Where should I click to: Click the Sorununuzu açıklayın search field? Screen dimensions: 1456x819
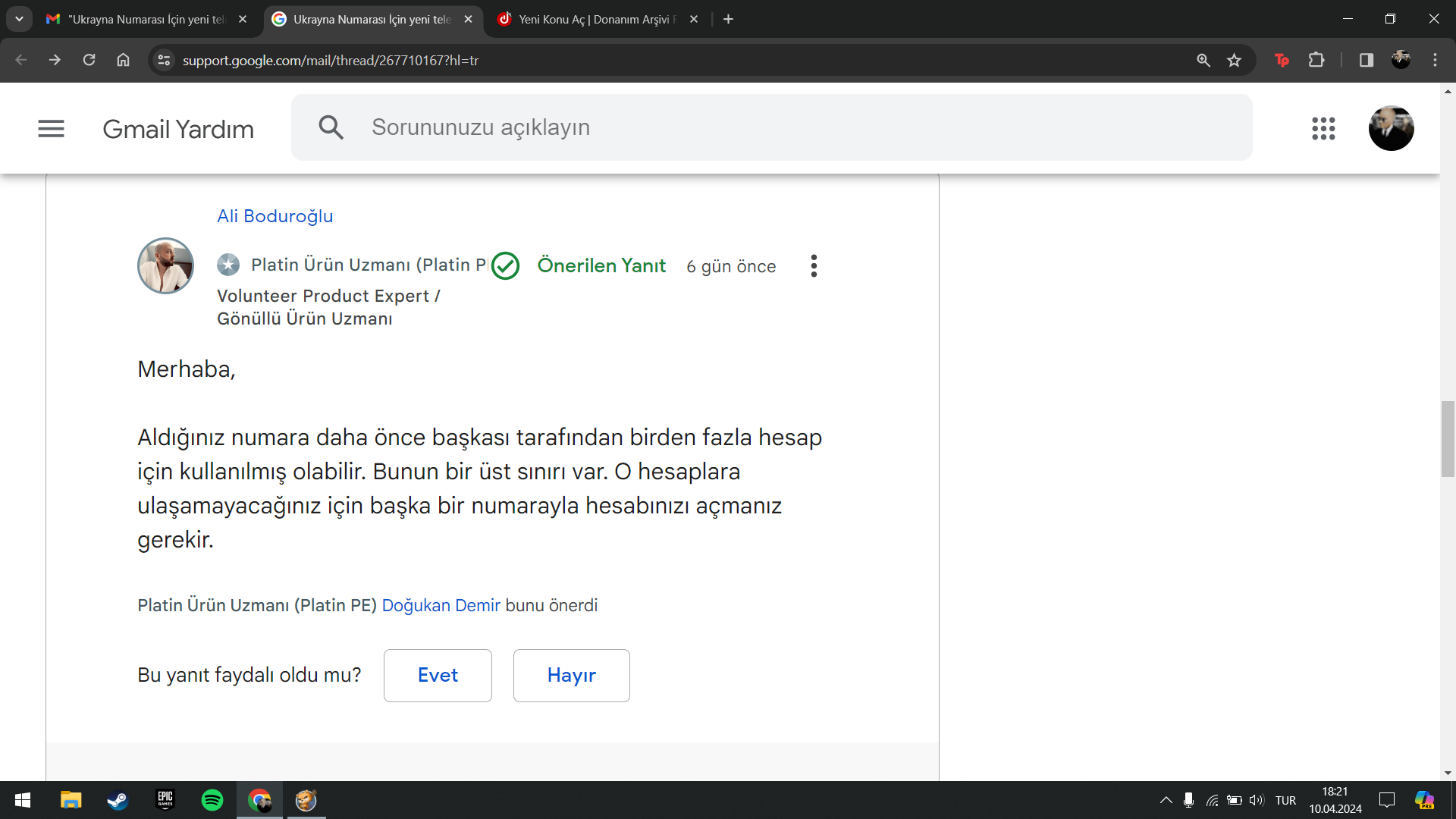758,127
